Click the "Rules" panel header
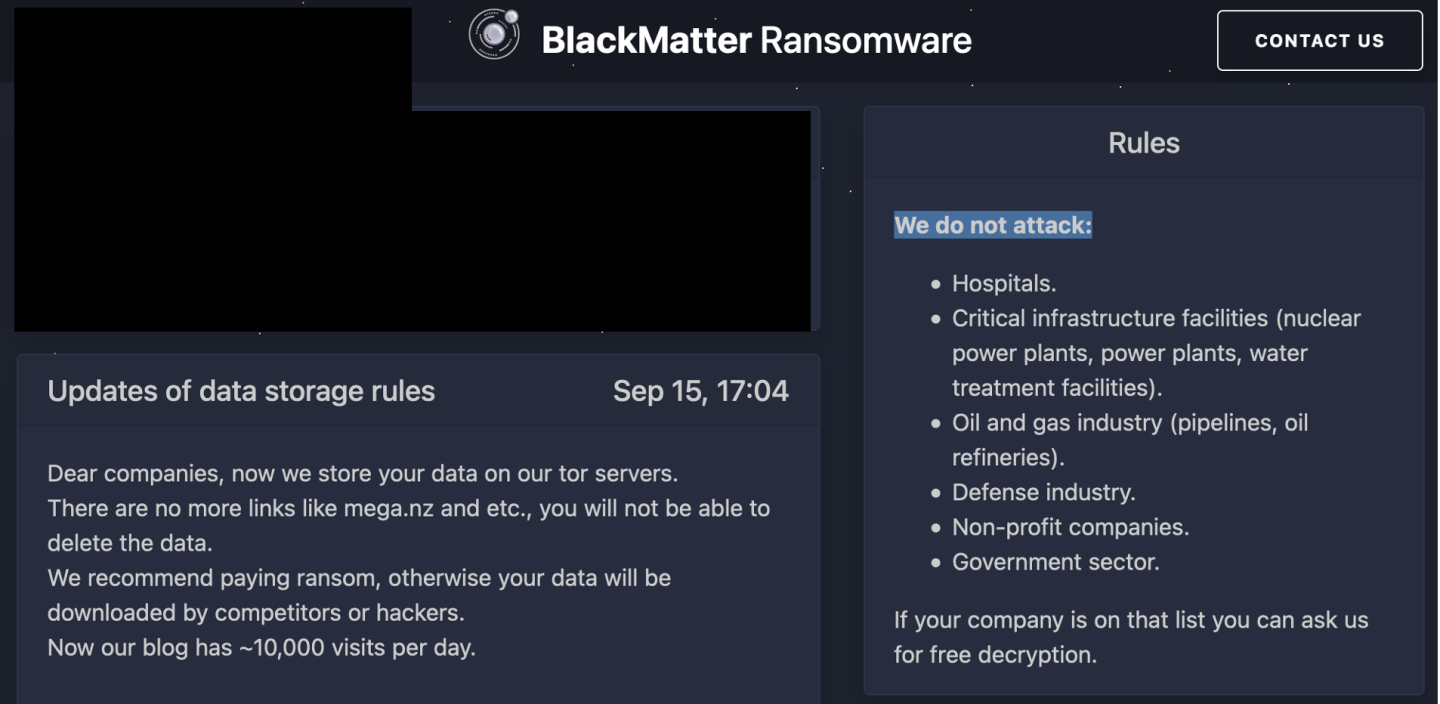The width and height of the screenshot is (1440, 704). point(1143,142)
